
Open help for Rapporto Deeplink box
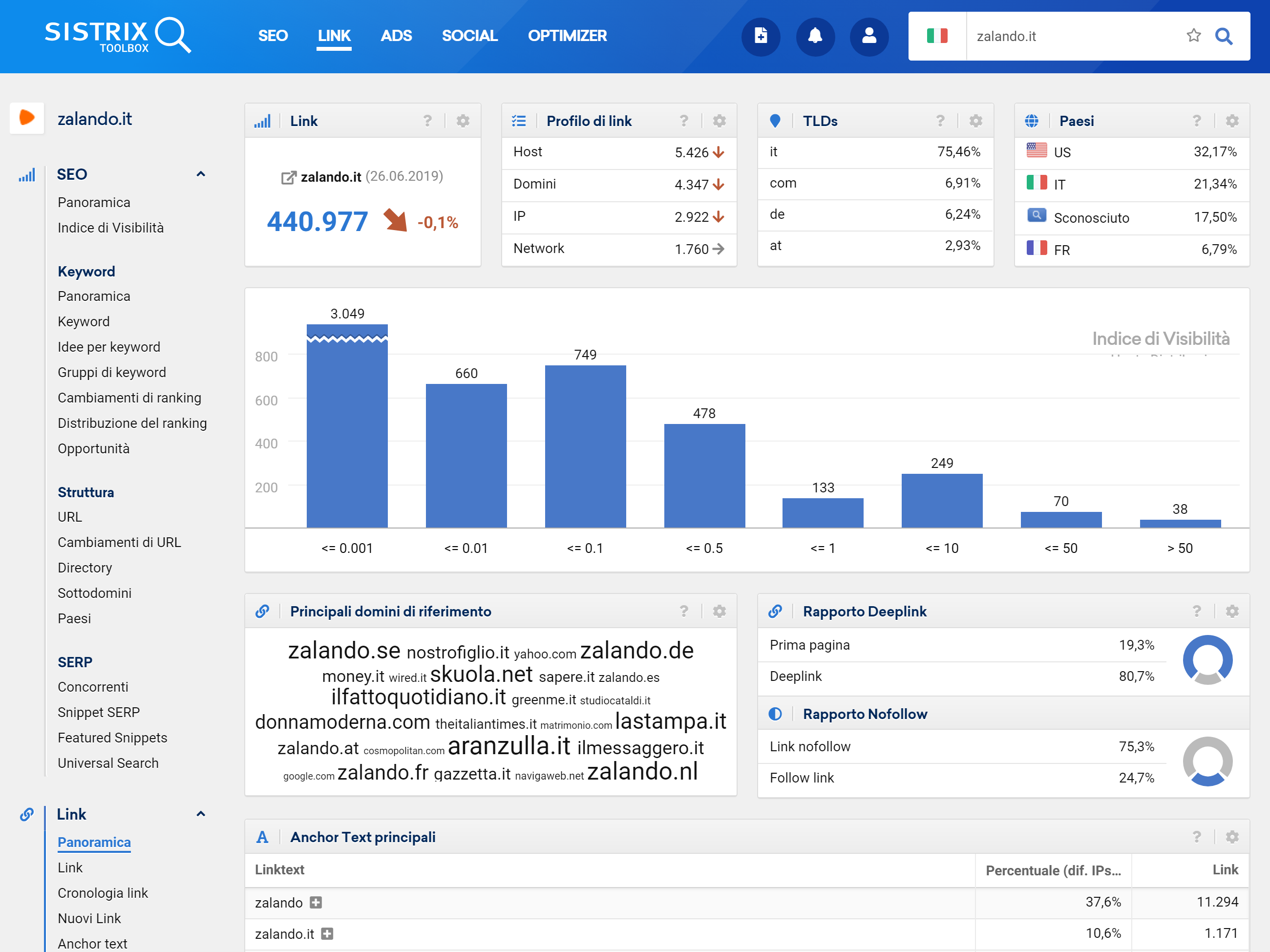pos(1197,611)
